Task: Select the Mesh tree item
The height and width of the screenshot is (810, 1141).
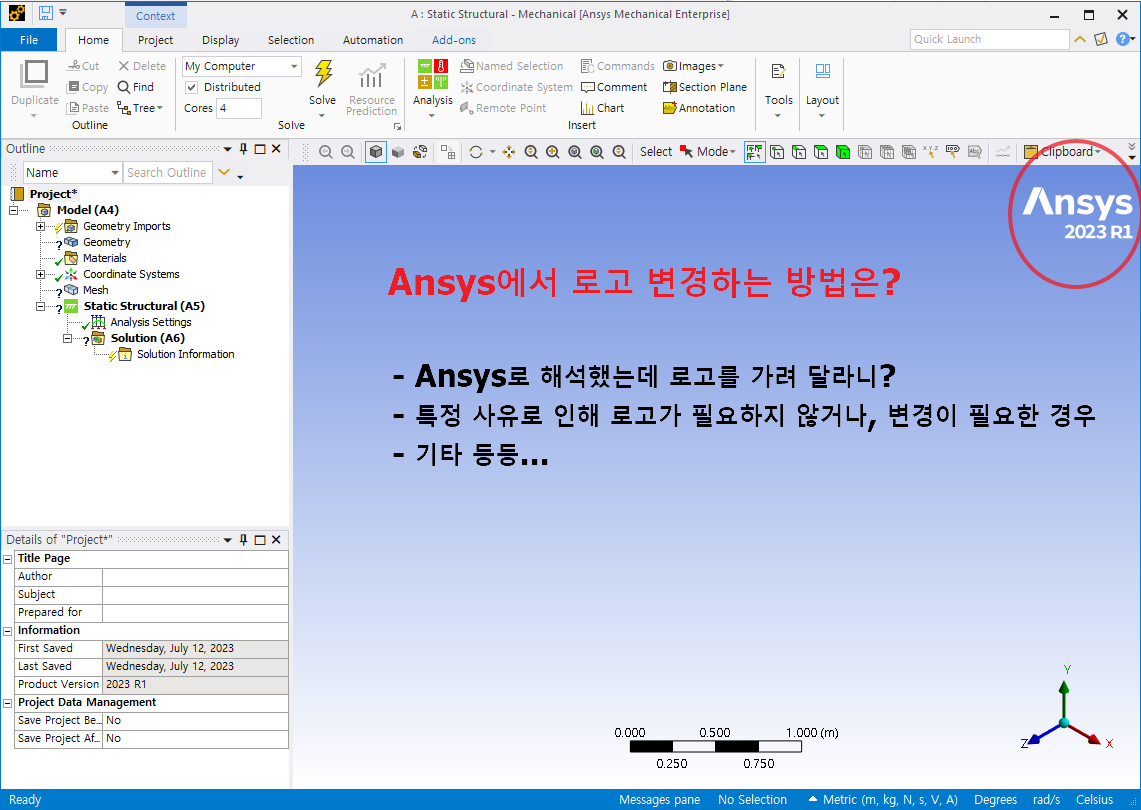Action: [95, 290]
